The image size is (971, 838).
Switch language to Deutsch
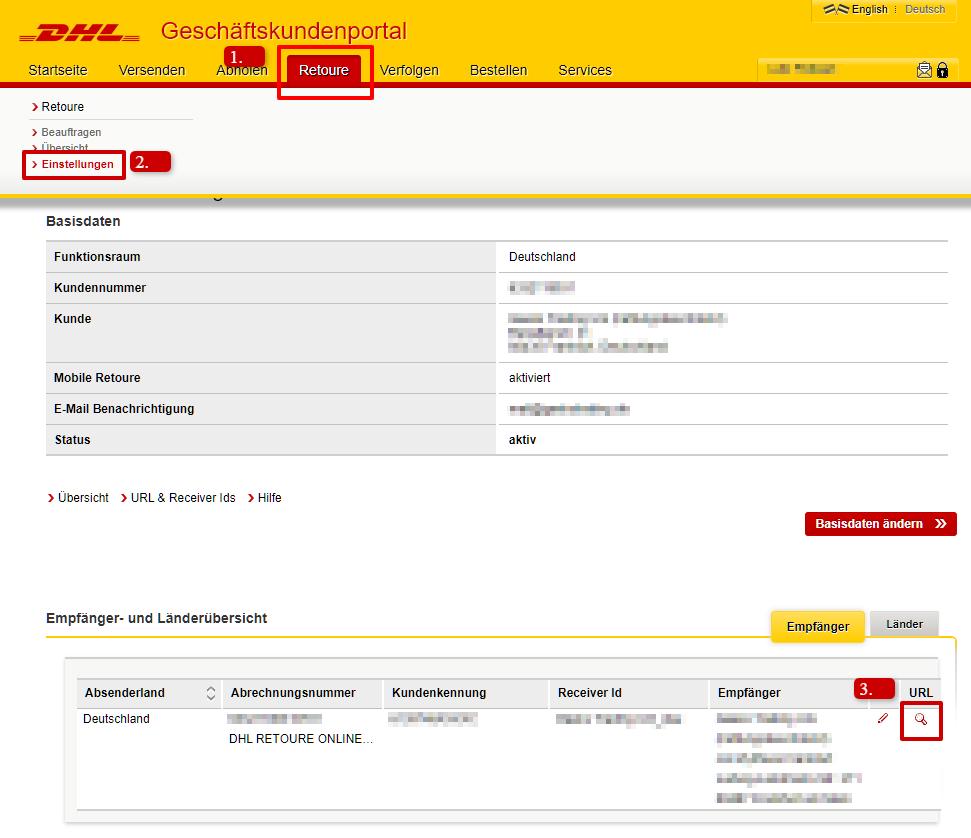[925, 9]
